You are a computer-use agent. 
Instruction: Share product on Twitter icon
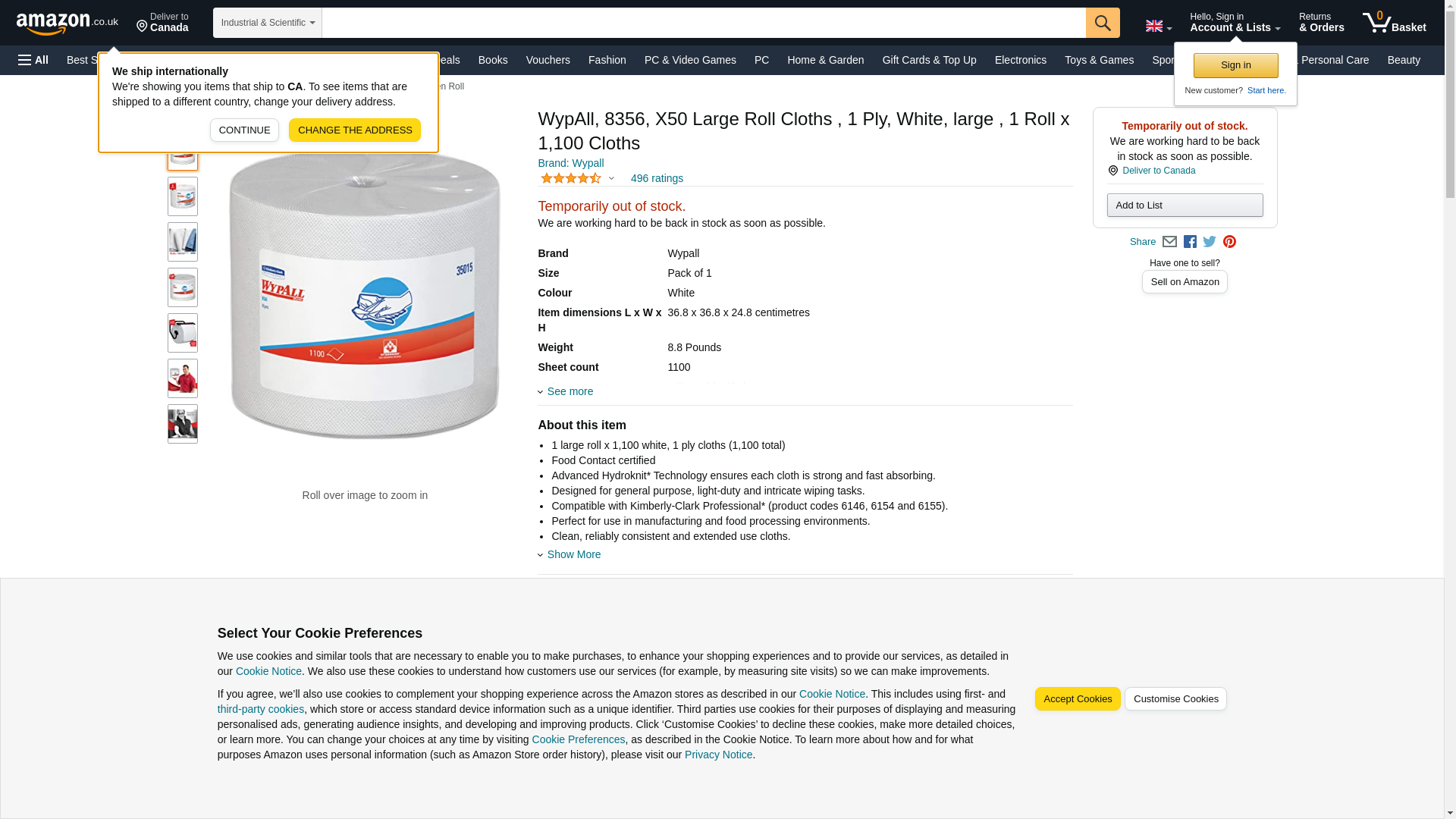pyautogui.click(x=1210, y=242)
